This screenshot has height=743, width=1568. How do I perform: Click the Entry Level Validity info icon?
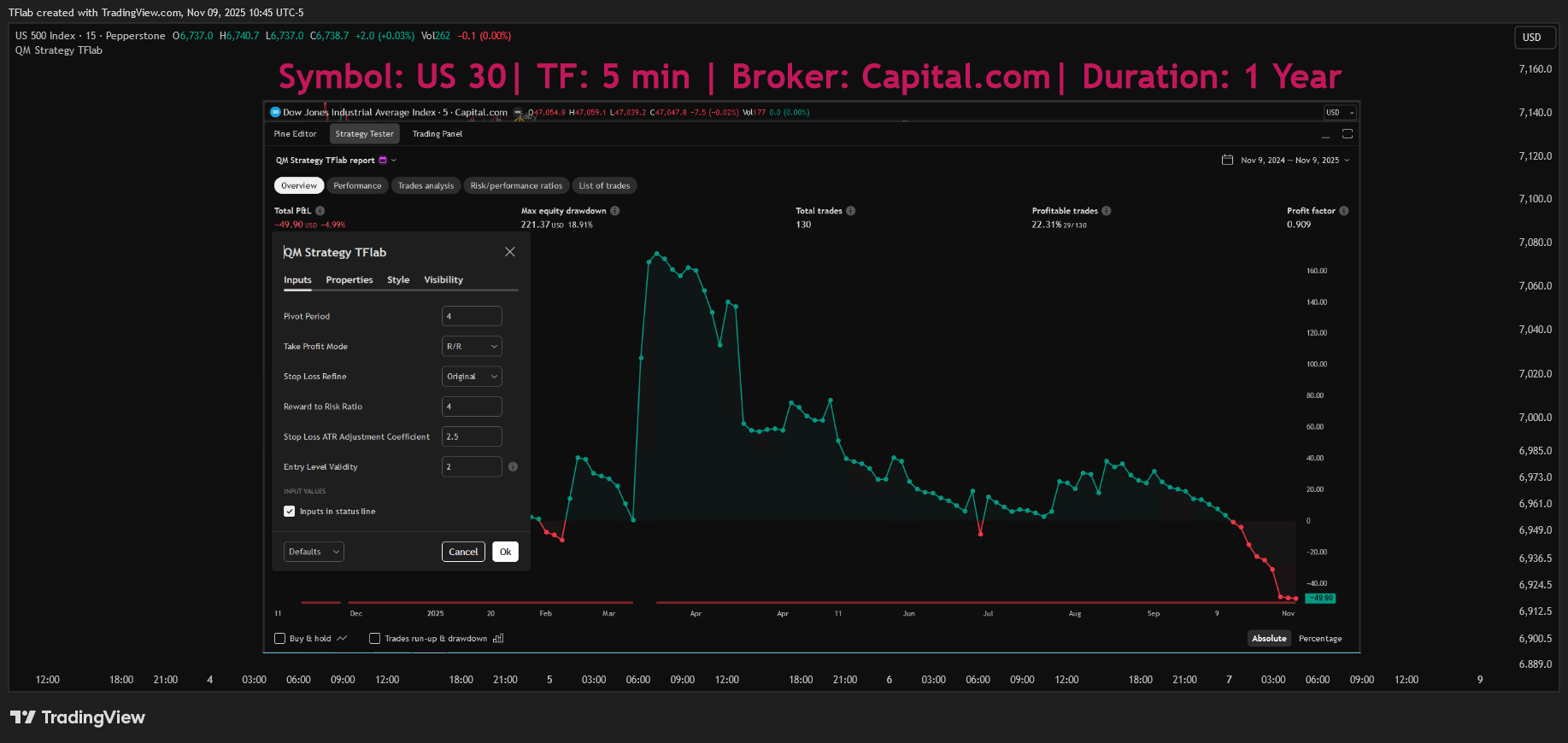[x=513, y=467]
